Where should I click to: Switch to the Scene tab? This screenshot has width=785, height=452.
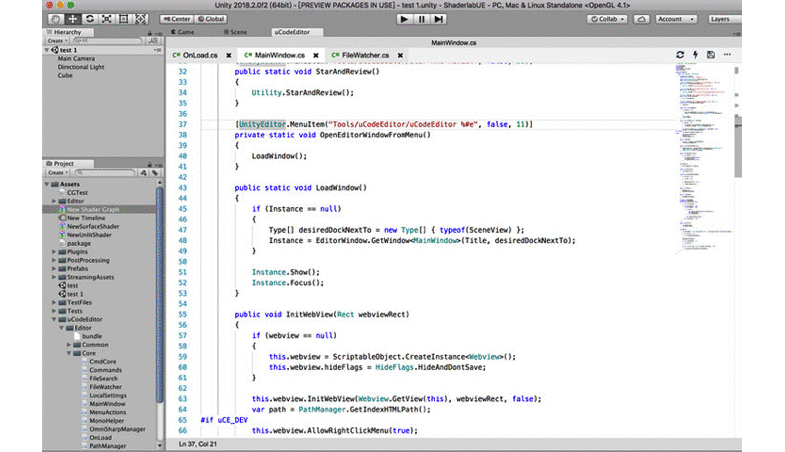pyautogui.click(x=235, y=32)
